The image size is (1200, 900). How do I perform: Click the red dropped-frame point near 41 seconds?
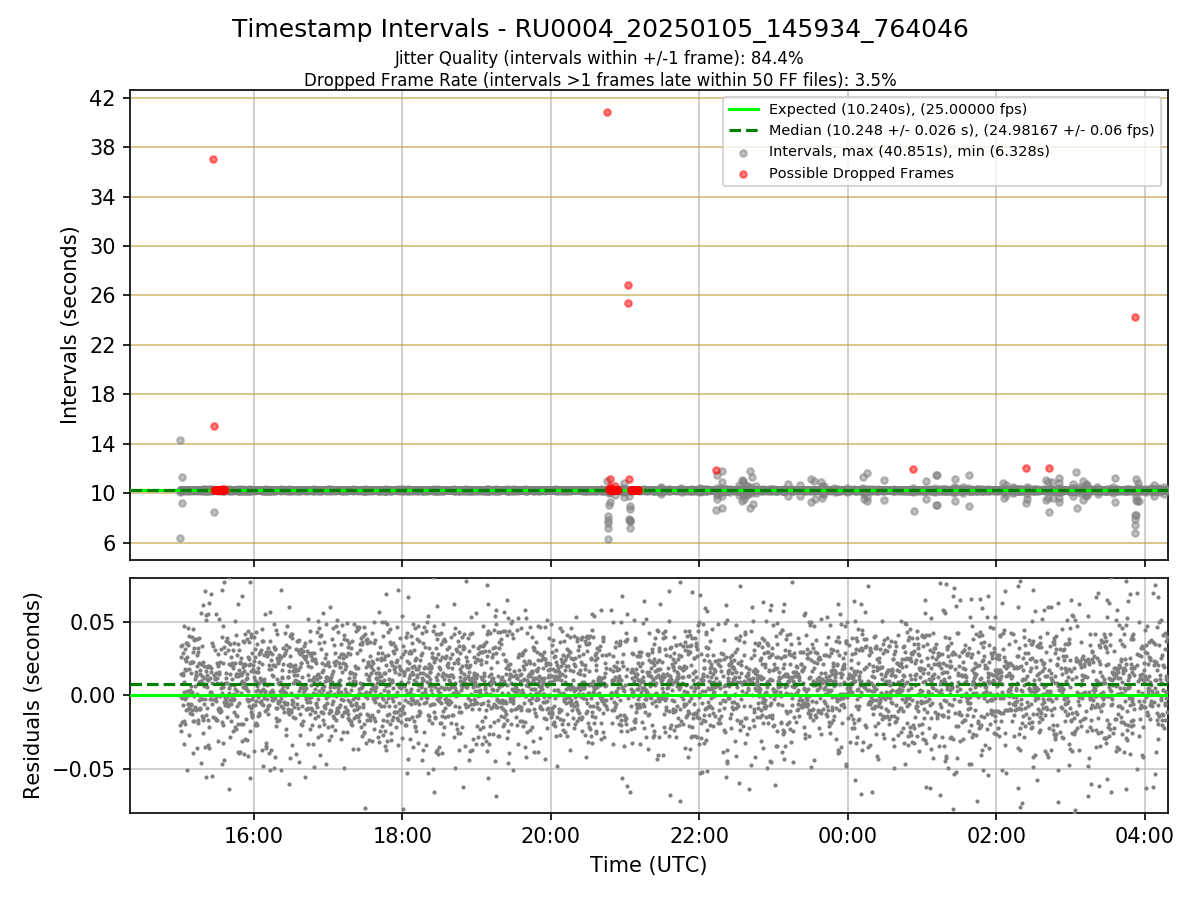(607, 112)
